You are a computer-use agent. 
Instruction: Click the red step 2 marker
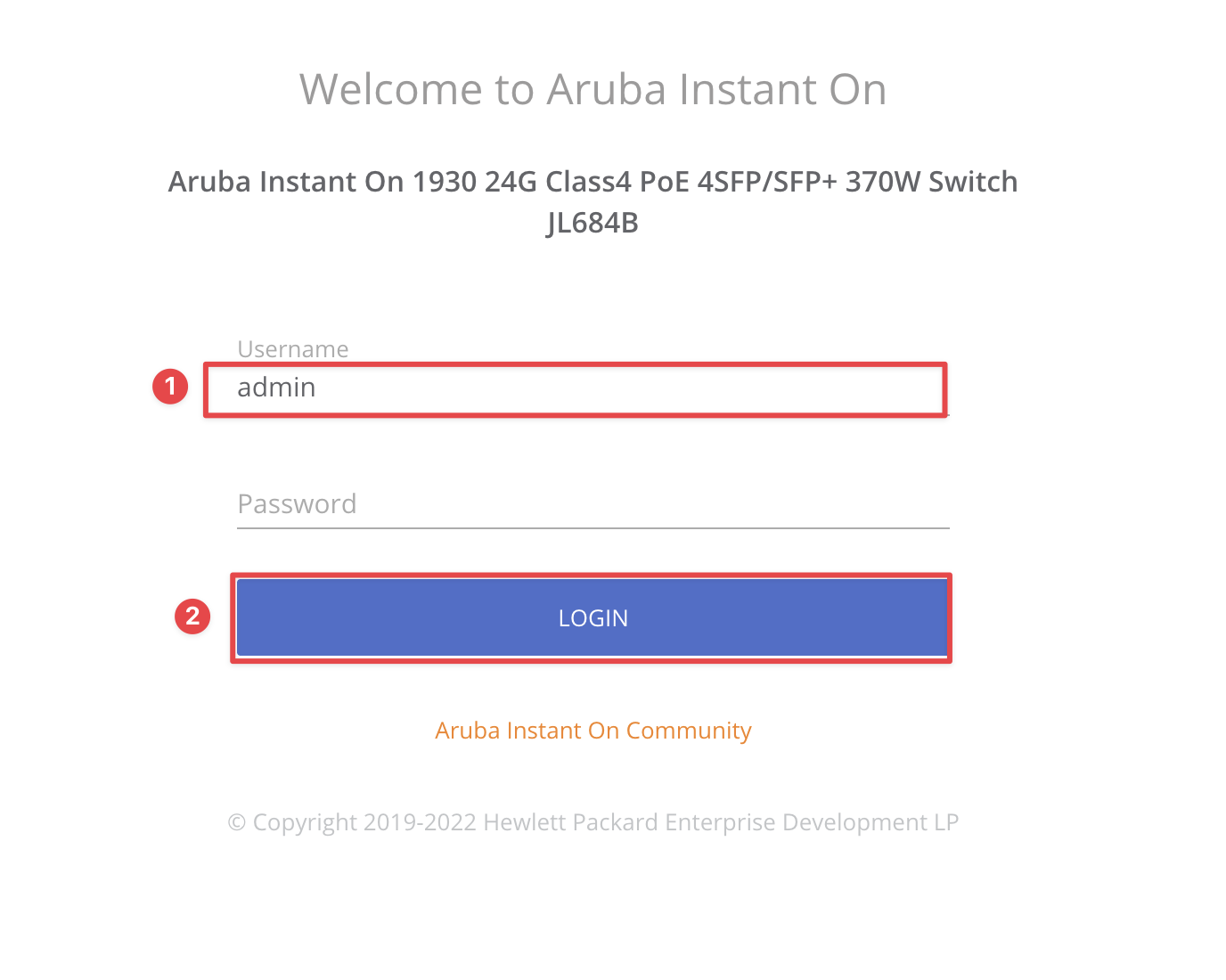pyautogui.click(x=192, y=617)
